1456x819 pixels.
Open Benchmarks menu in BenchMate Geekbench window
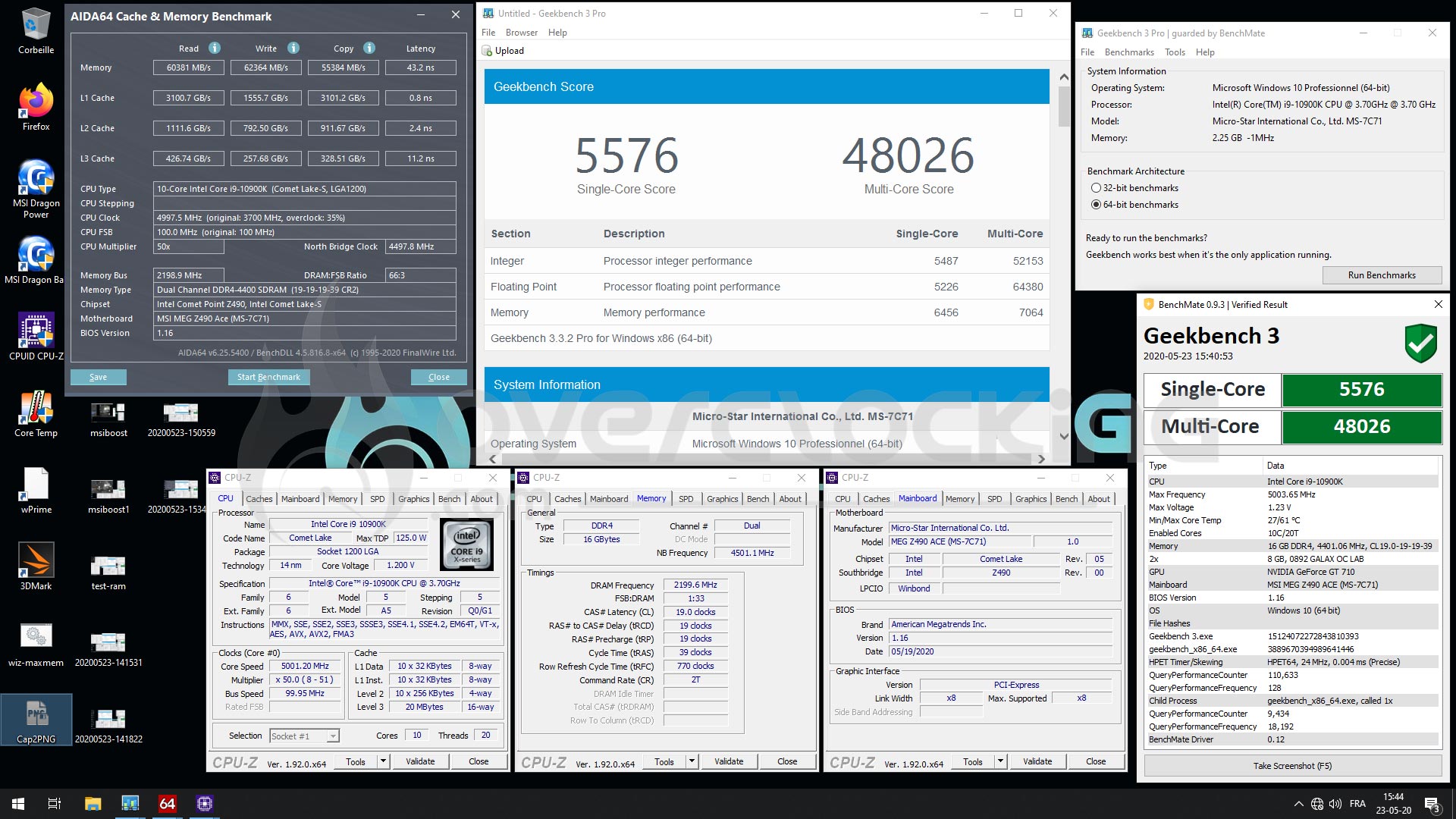click(1129, 52)
